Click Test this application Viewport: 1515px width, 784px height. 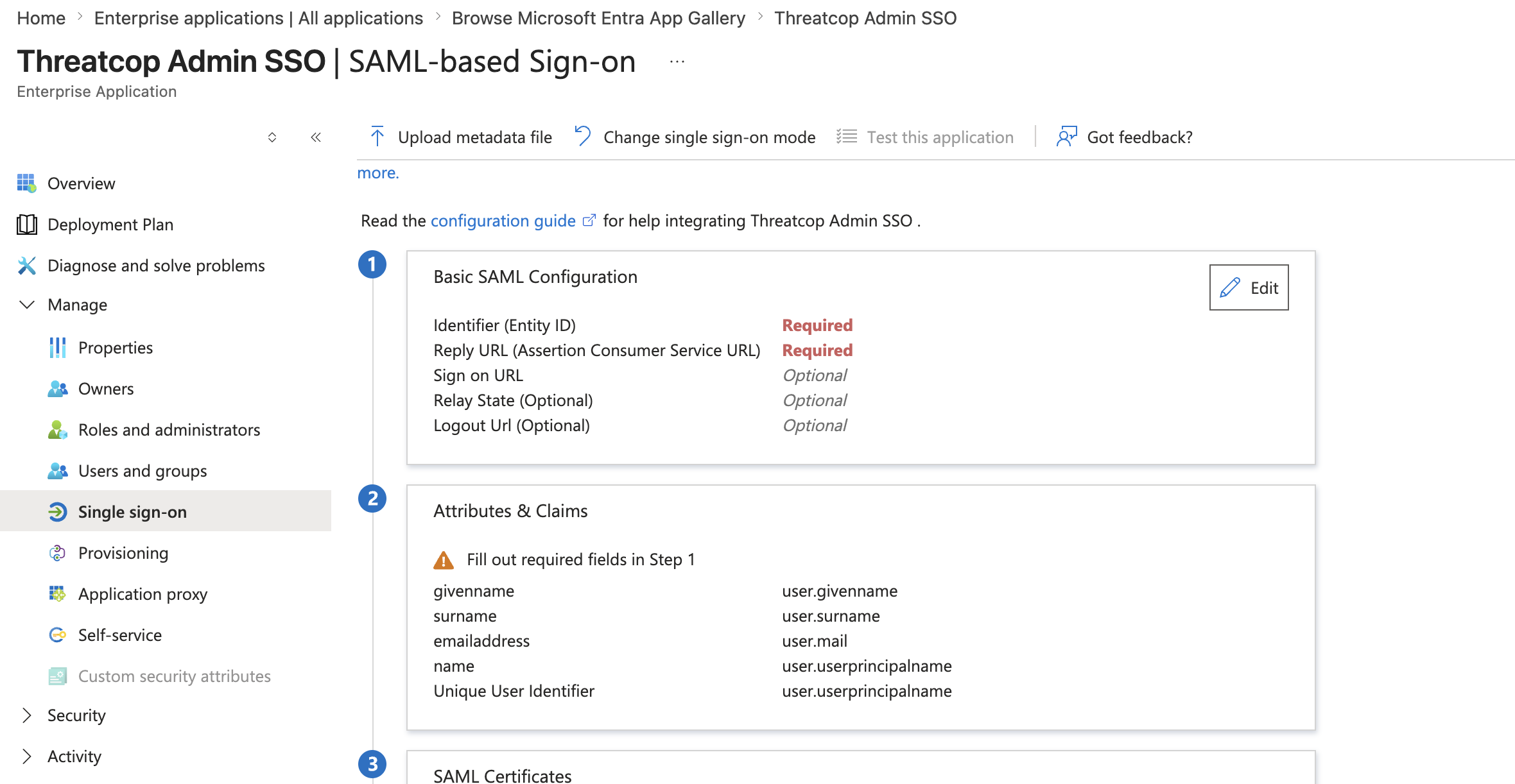[925, 137]
